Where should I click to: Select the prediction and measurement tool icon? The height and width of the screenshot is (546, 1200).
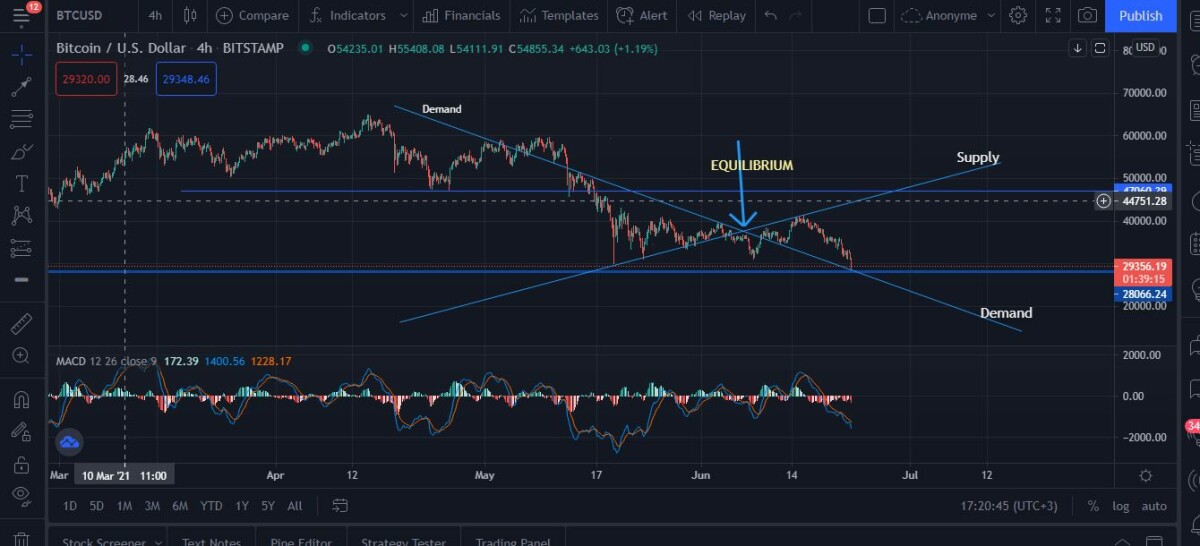tap(21, 247)
